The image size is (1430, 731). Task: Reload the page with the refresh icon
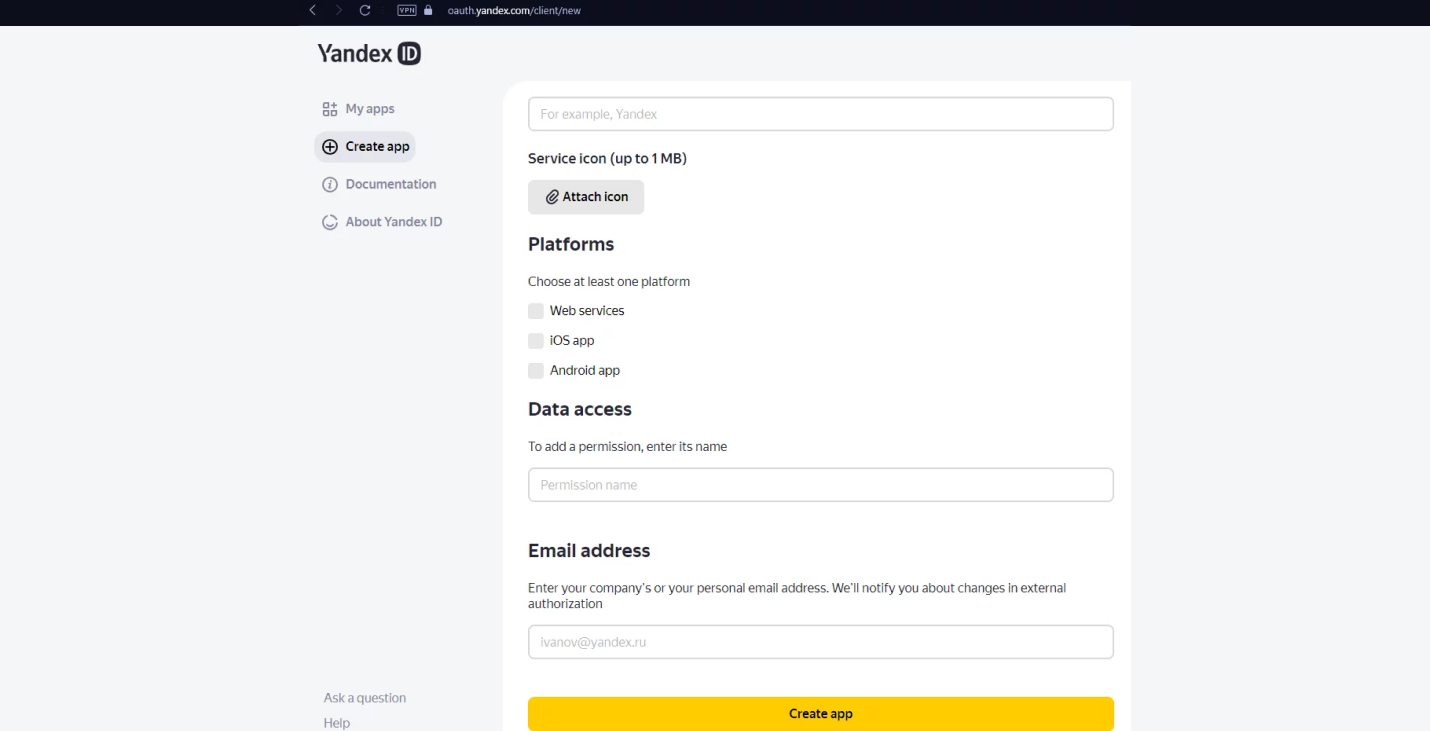pos(365,10)
